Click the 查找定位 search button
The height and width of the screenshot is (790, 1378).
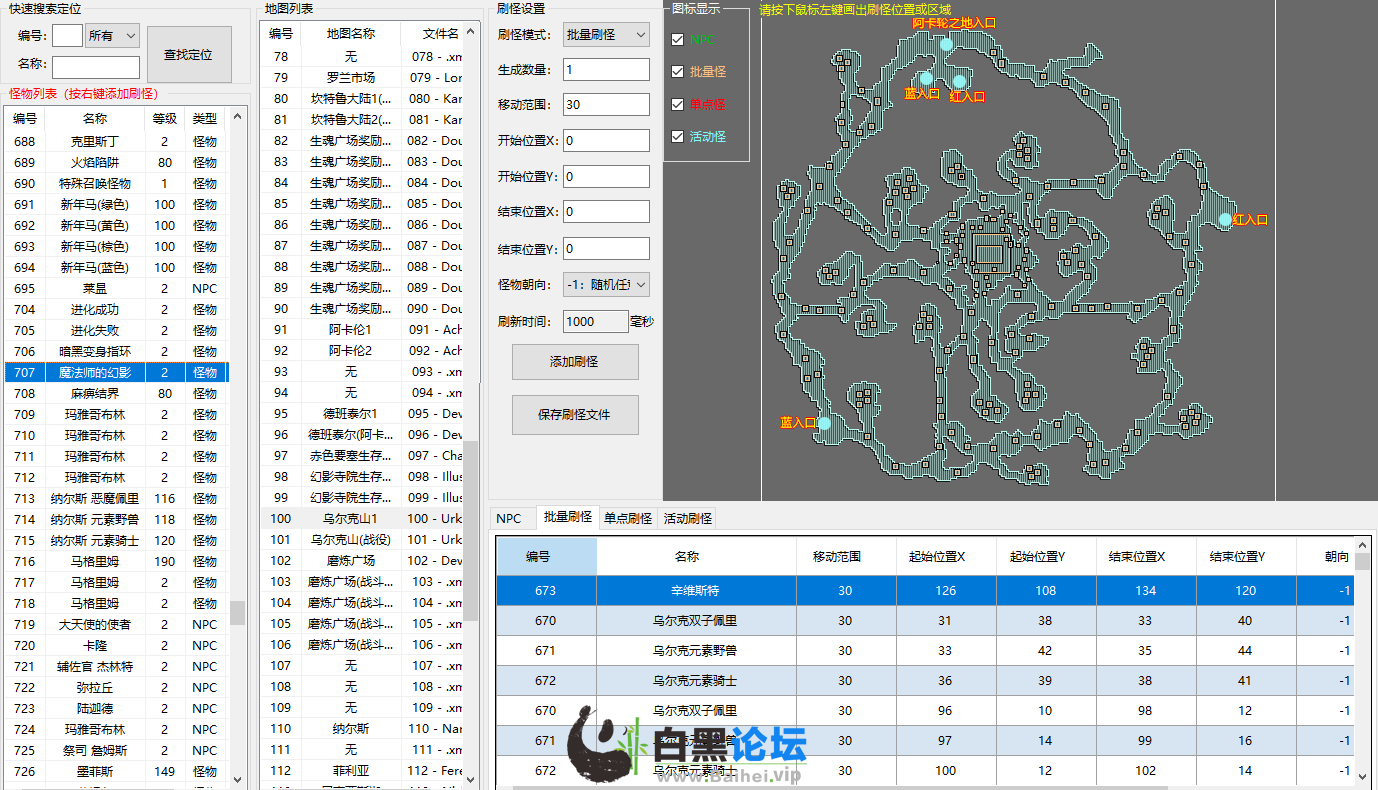[x=188, y=55]
